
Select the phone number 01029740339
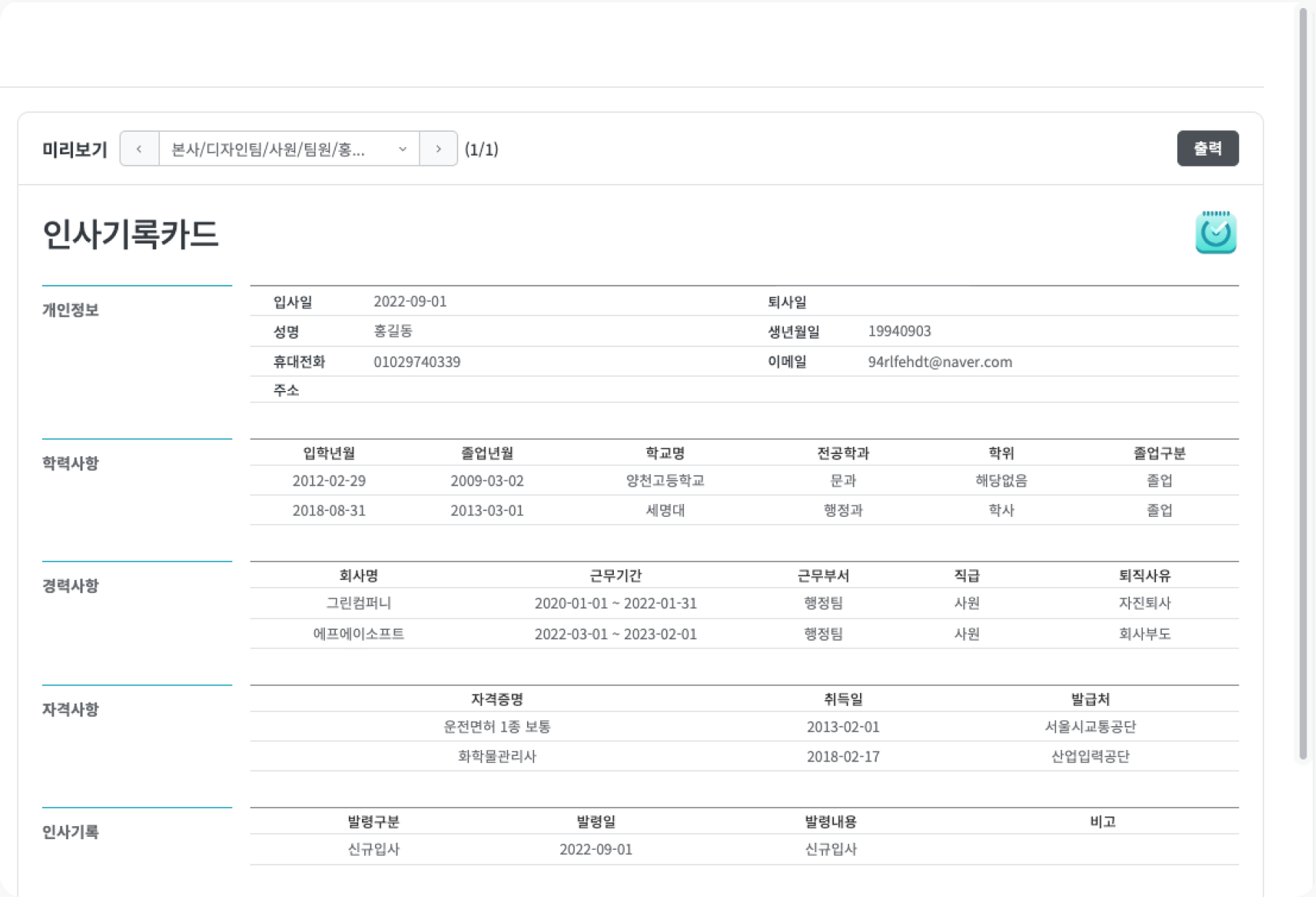(416, 362)
